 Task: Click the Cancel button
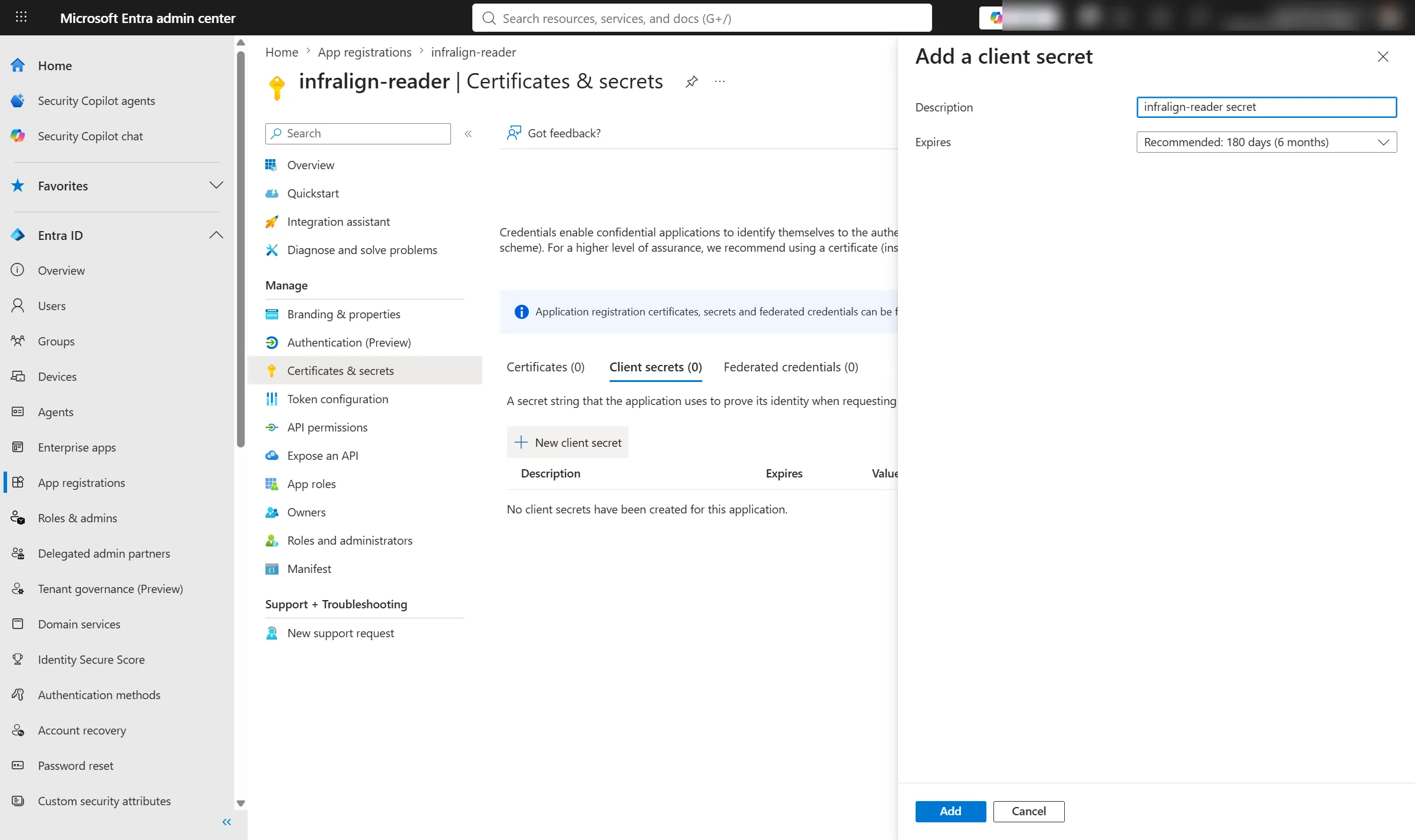[x=1029, y=811]
